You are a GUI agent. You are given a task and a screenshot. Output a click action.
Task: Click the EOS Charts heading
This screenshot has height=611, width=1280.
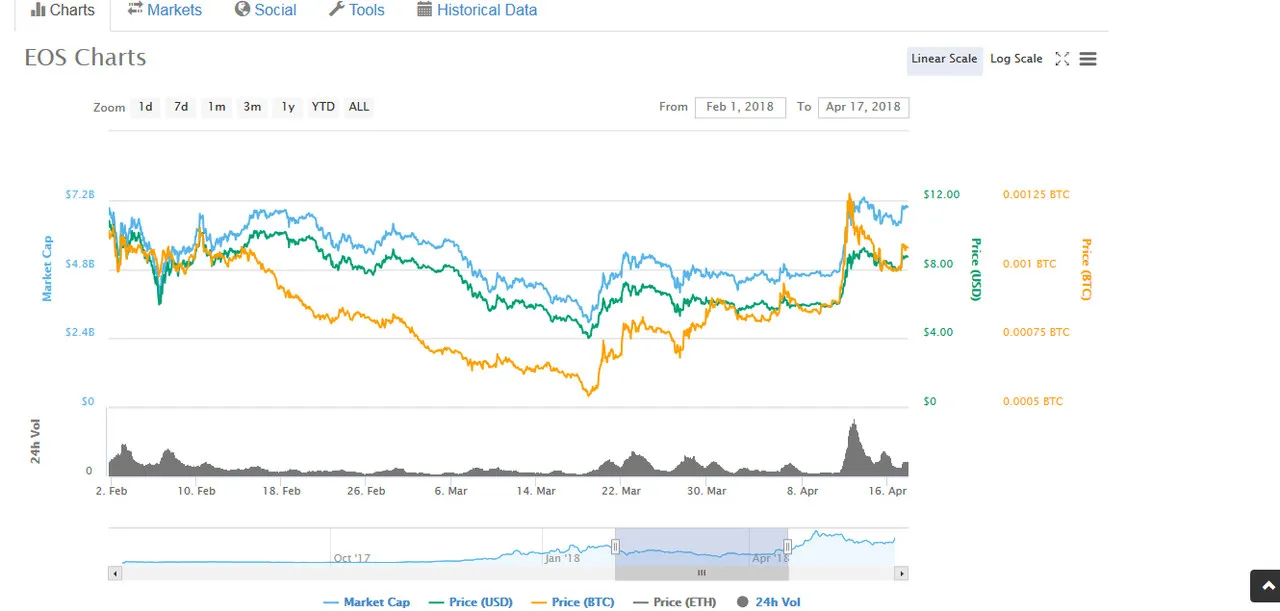[85, 58]
